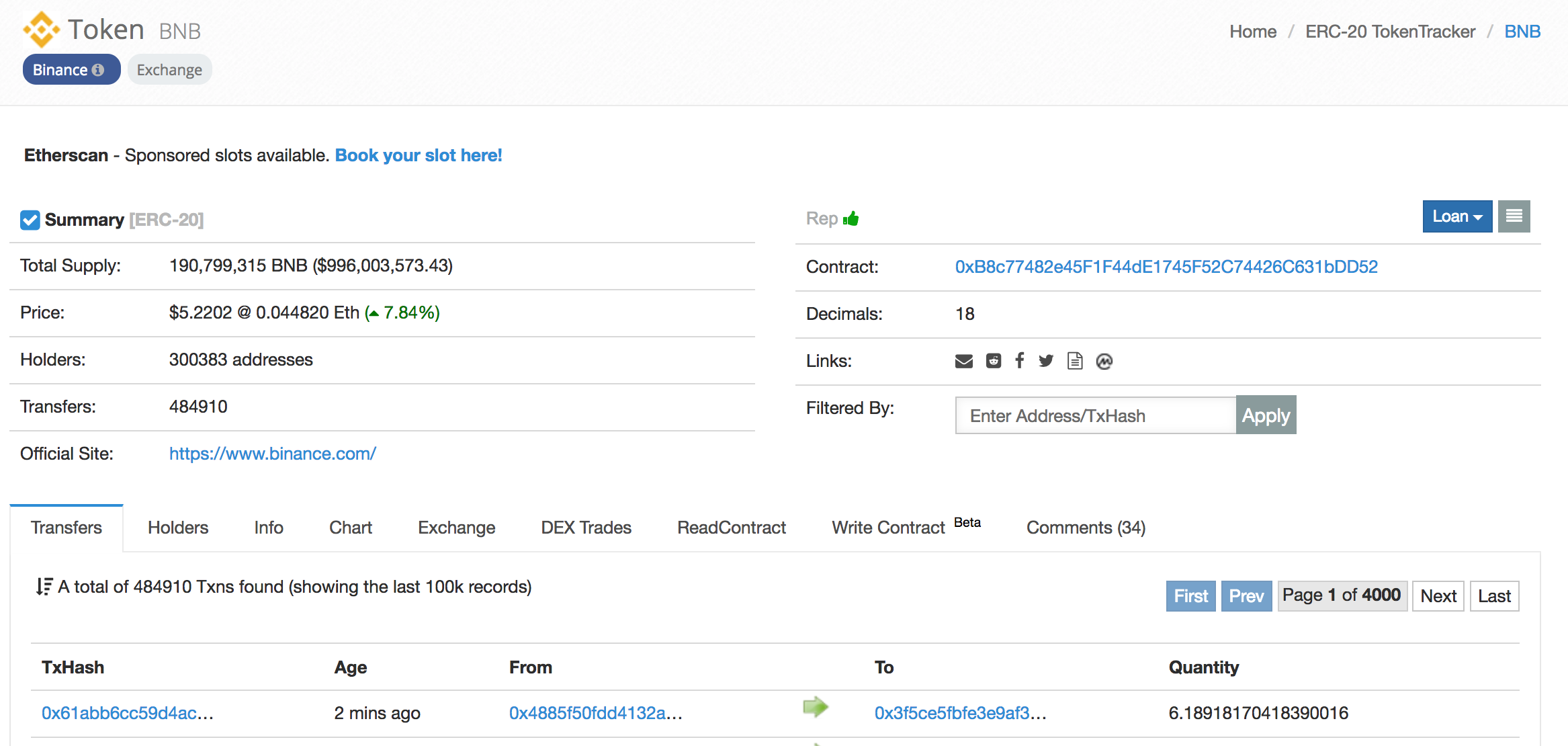Click the green thumbs-up Rep icon

(x=851, y=218)
